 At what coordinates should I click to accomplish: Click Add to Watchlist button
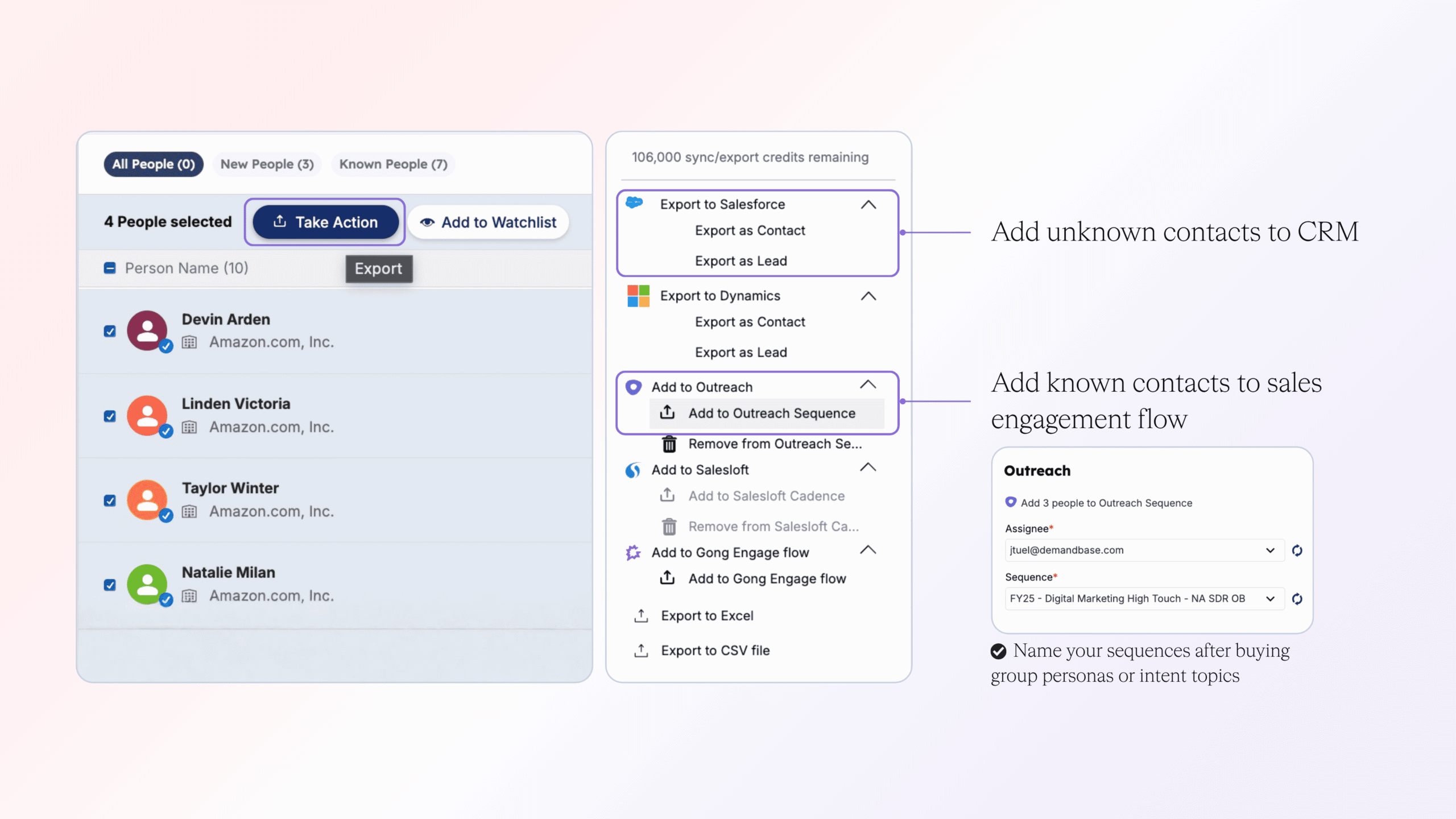pos(489,222)
